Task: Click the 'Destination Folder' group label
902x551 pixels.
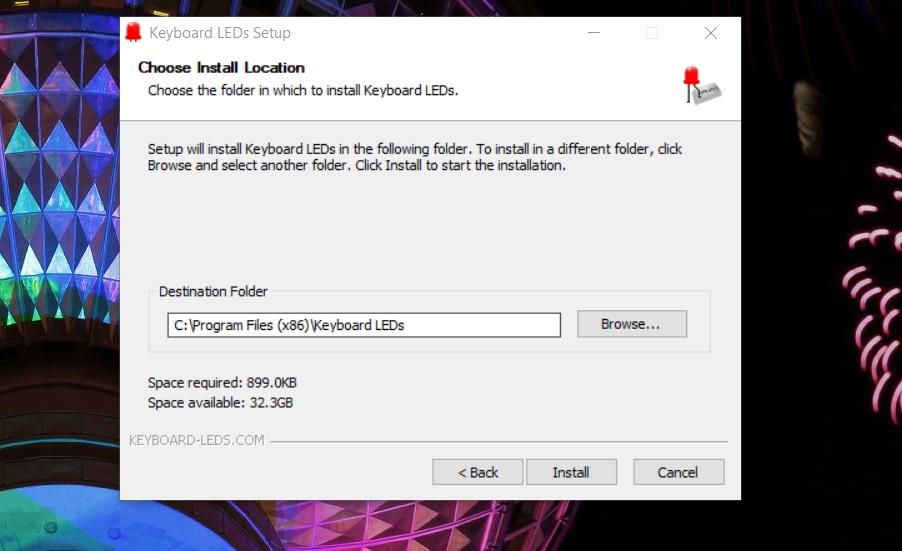Action: [x=213, y=292]
